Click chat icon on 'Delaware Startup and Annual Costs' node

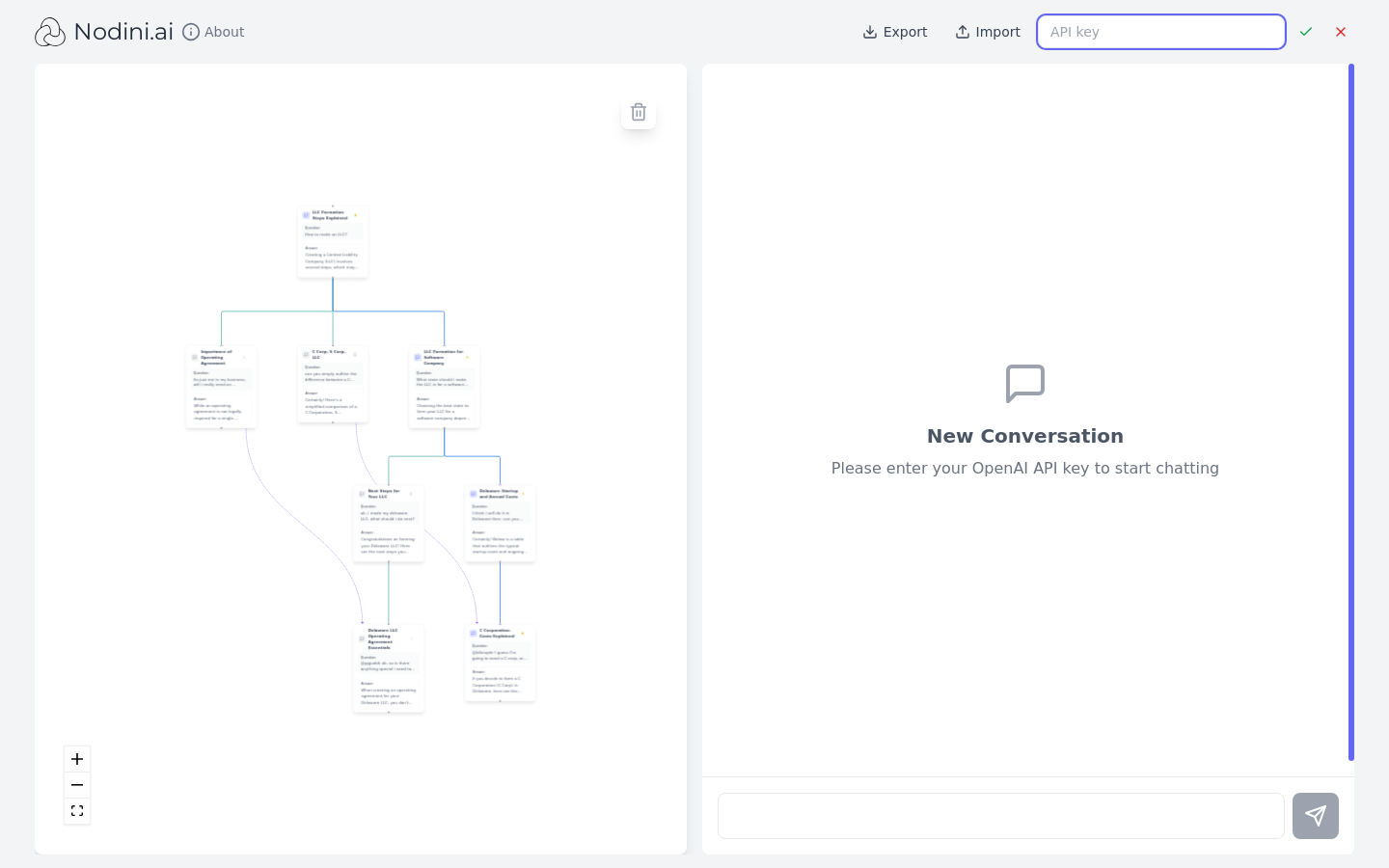[473, 494]
